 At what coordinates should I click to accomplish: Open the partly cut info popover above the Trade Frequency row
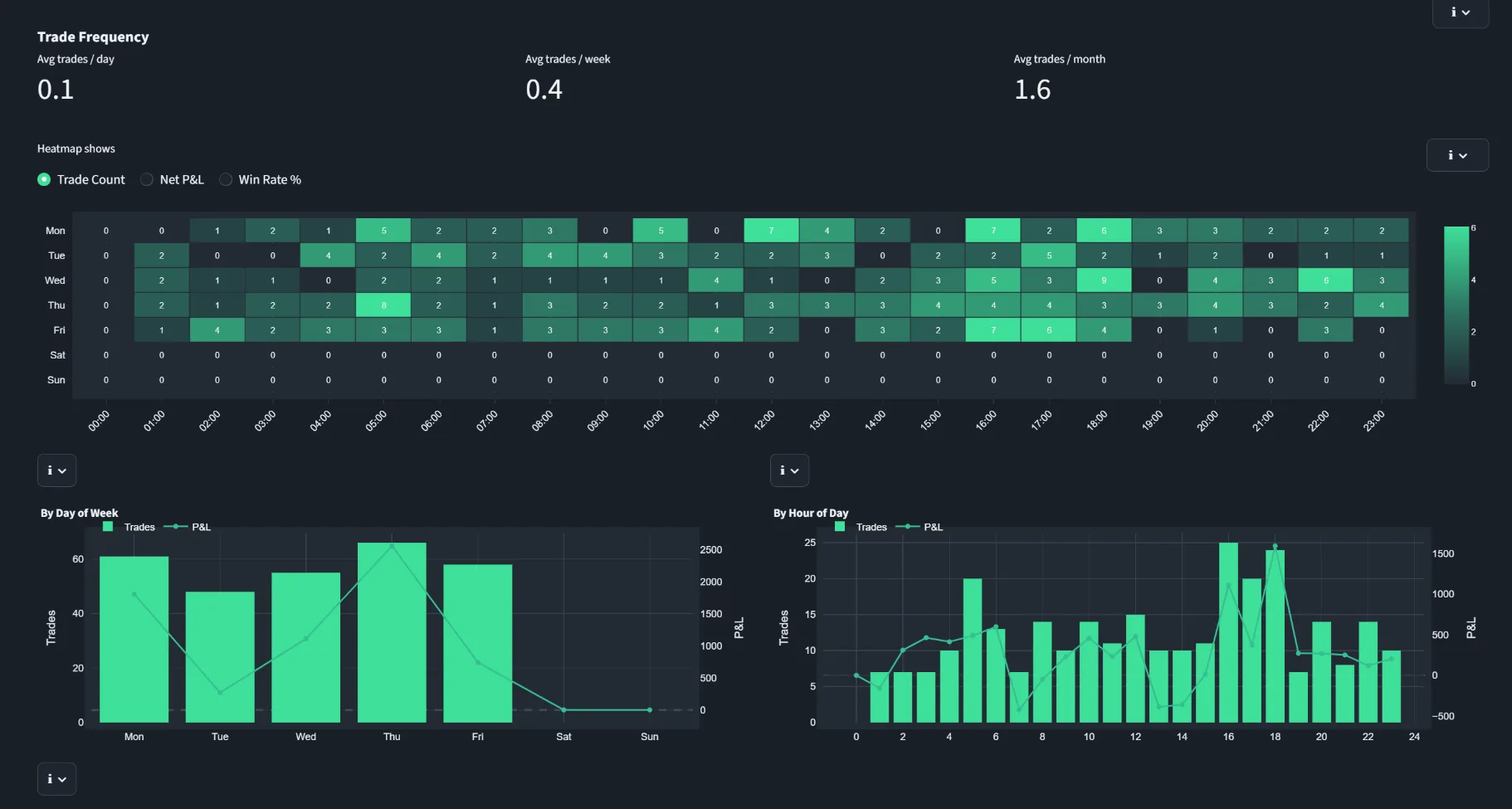click(x=1461, y=12)
